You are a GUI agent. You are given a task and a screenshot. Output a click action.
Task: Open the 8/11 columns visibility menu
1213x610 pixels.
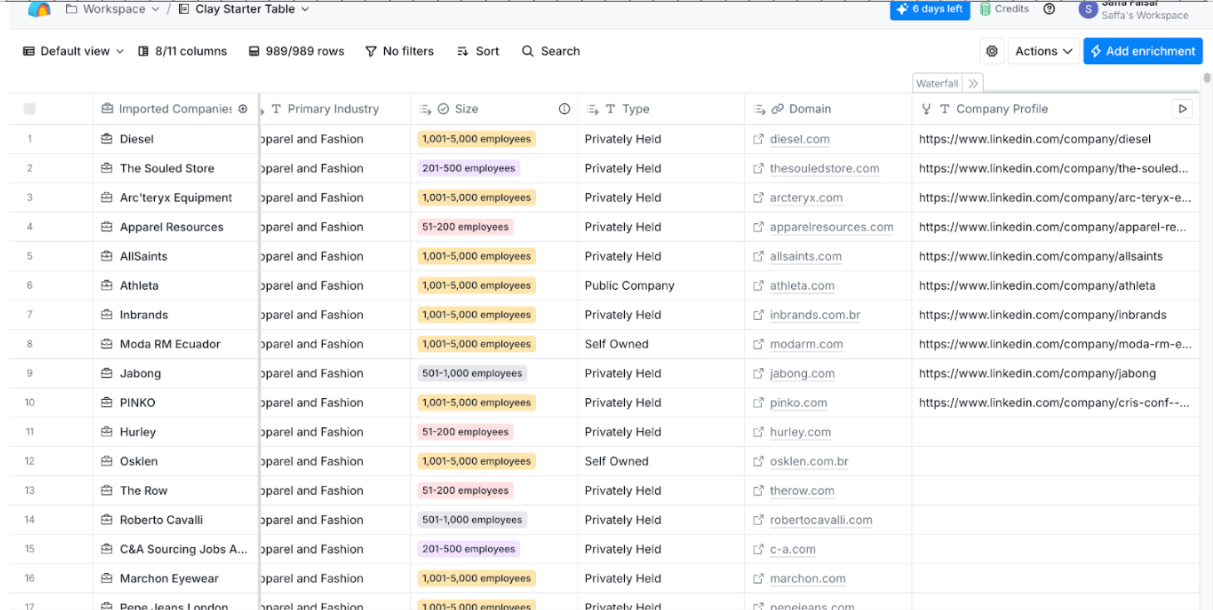[x=182, y=51]
